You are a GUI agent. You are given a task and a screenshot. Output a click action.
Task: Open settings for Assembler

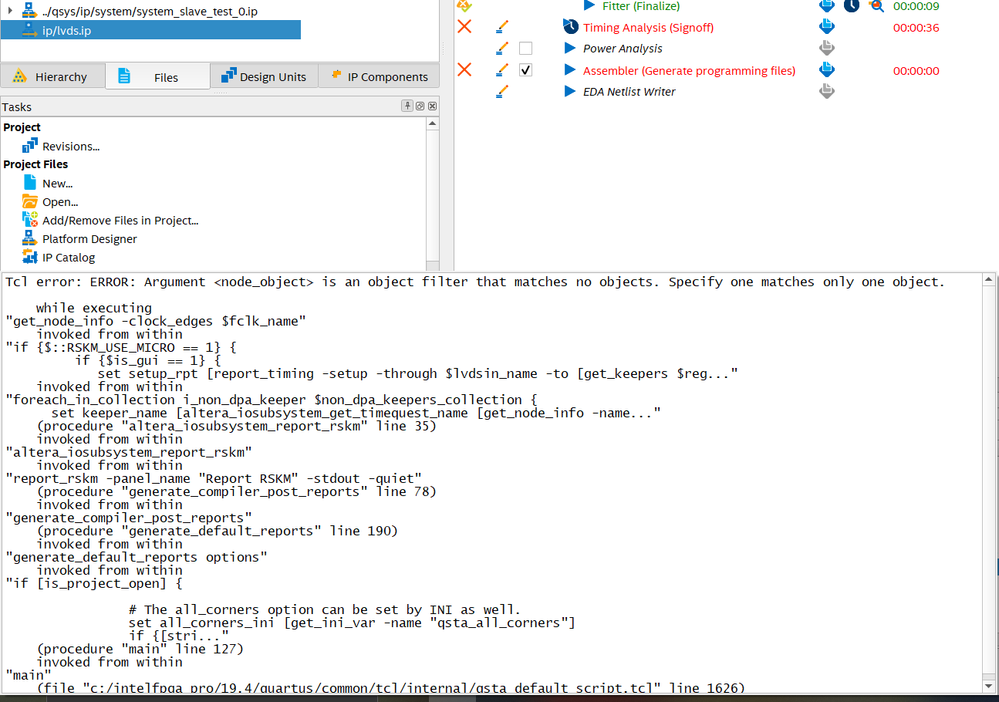502,69
